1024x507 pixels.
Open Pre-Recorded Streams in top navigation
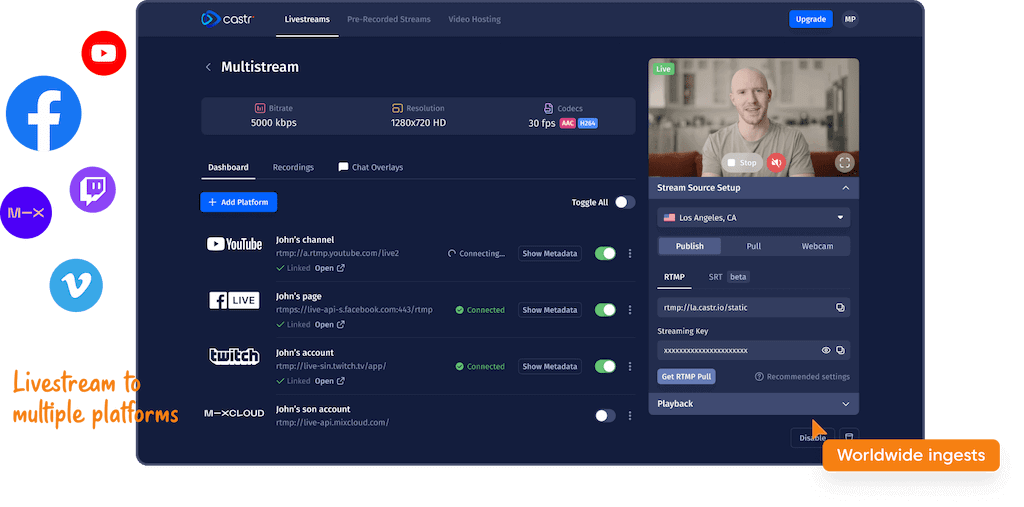[x=389, y=19]
